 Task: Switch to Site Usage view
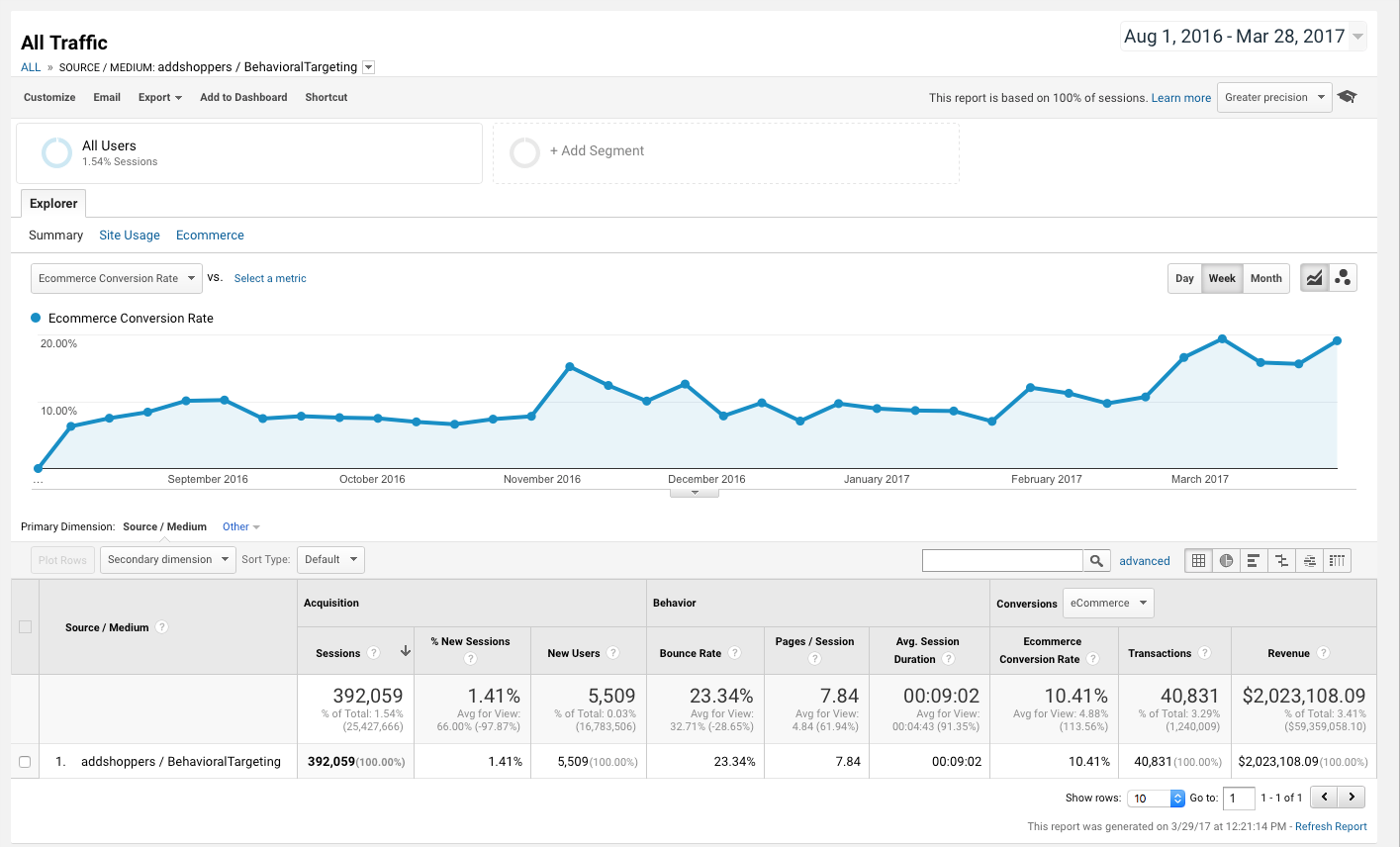(x=130, y=235)
